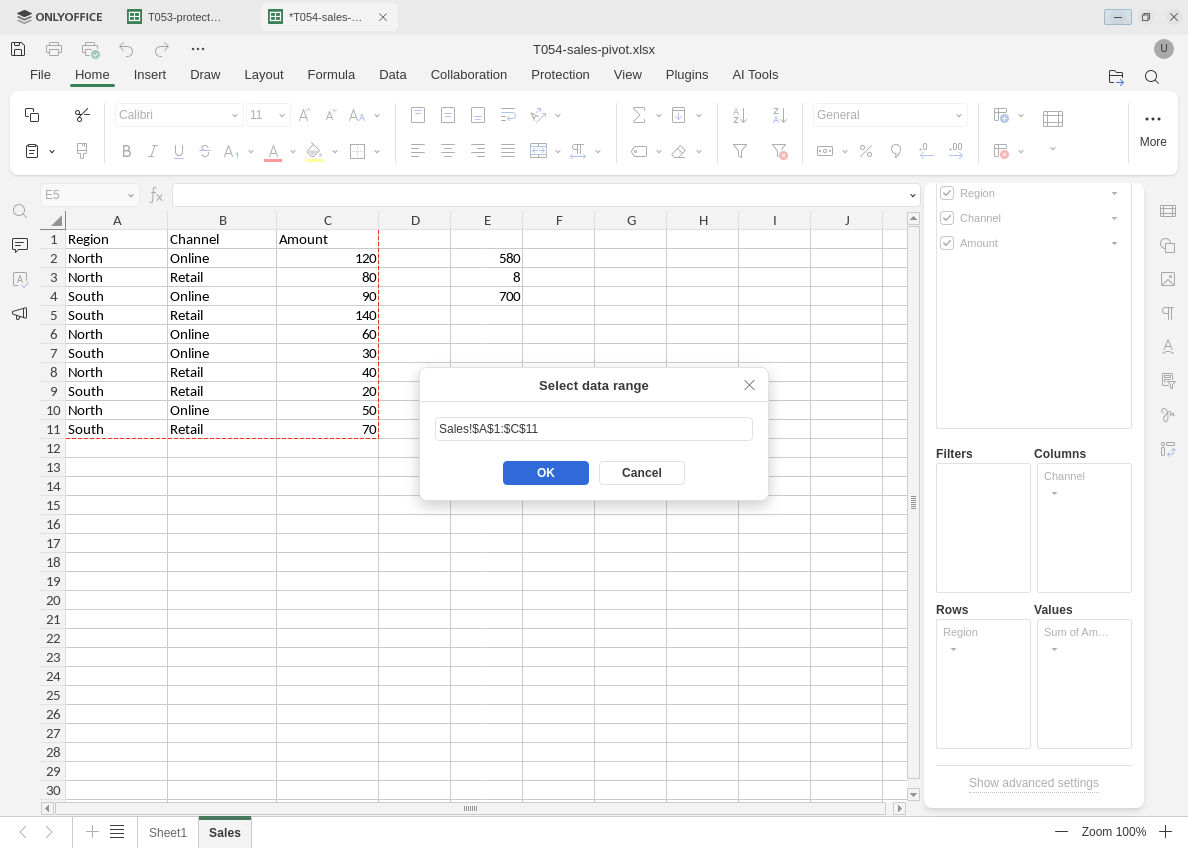Click the Copy icon in ribbon
This screenshot has height=848, width=1188.
pos(32,114)
